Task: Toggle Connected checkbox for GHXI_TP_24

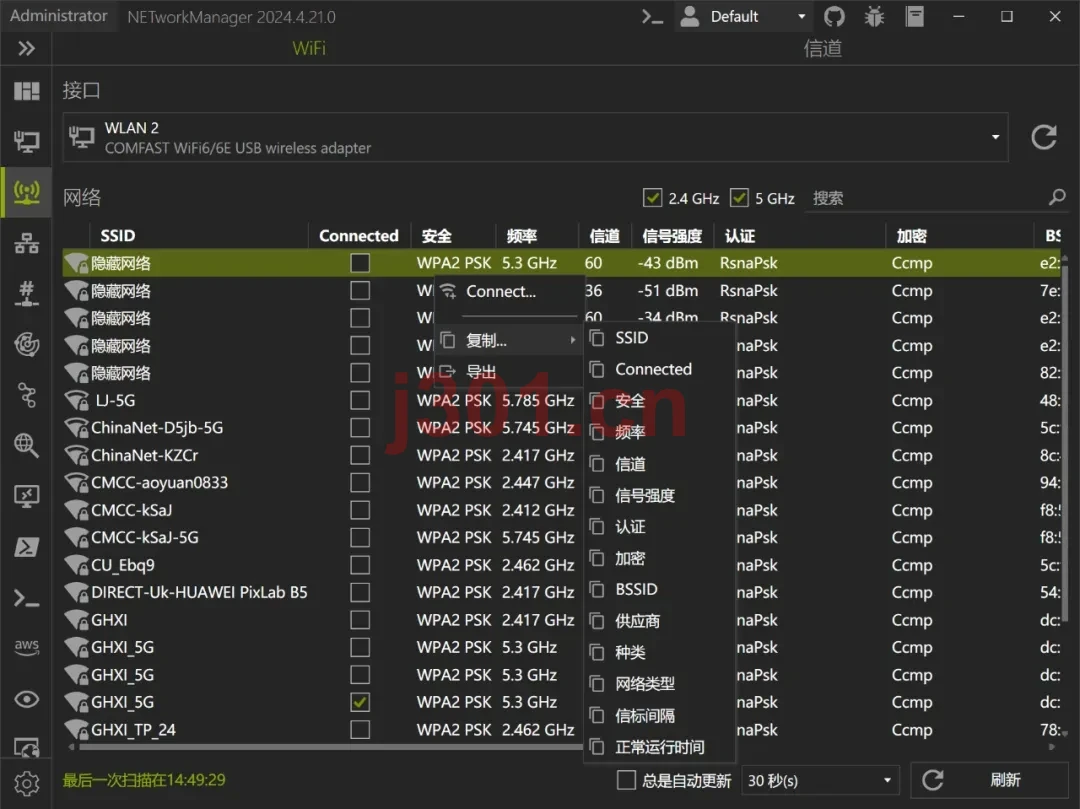Action: pos(360,729)
